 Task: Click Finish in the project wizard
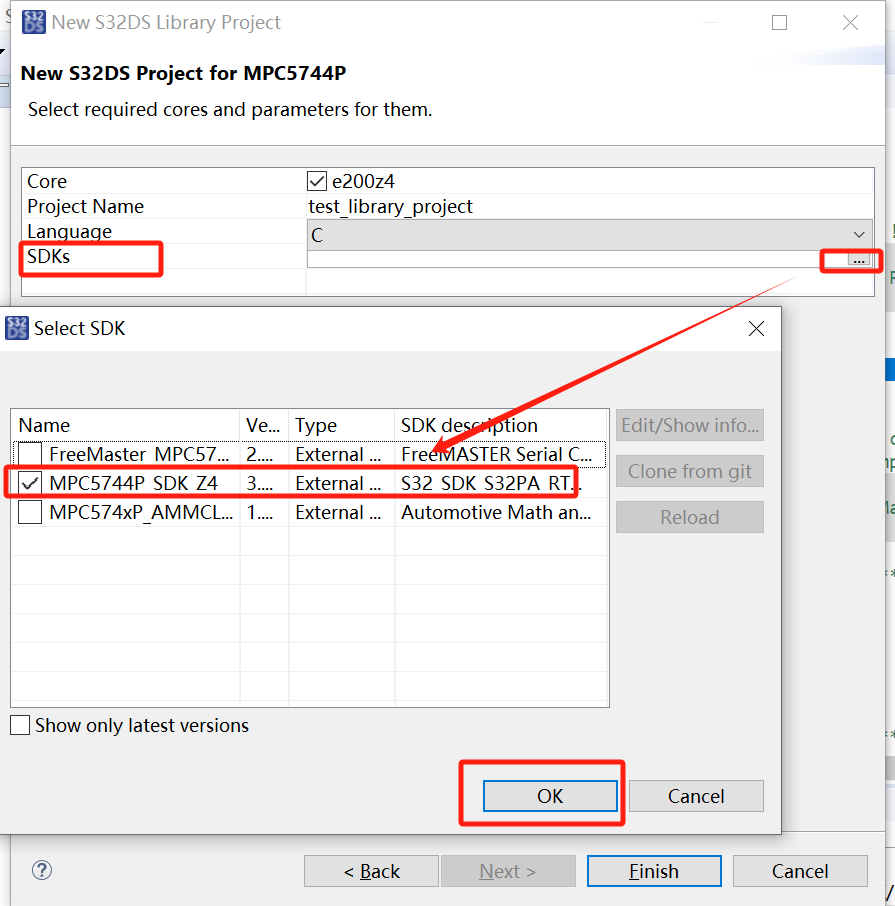[654, 871]
